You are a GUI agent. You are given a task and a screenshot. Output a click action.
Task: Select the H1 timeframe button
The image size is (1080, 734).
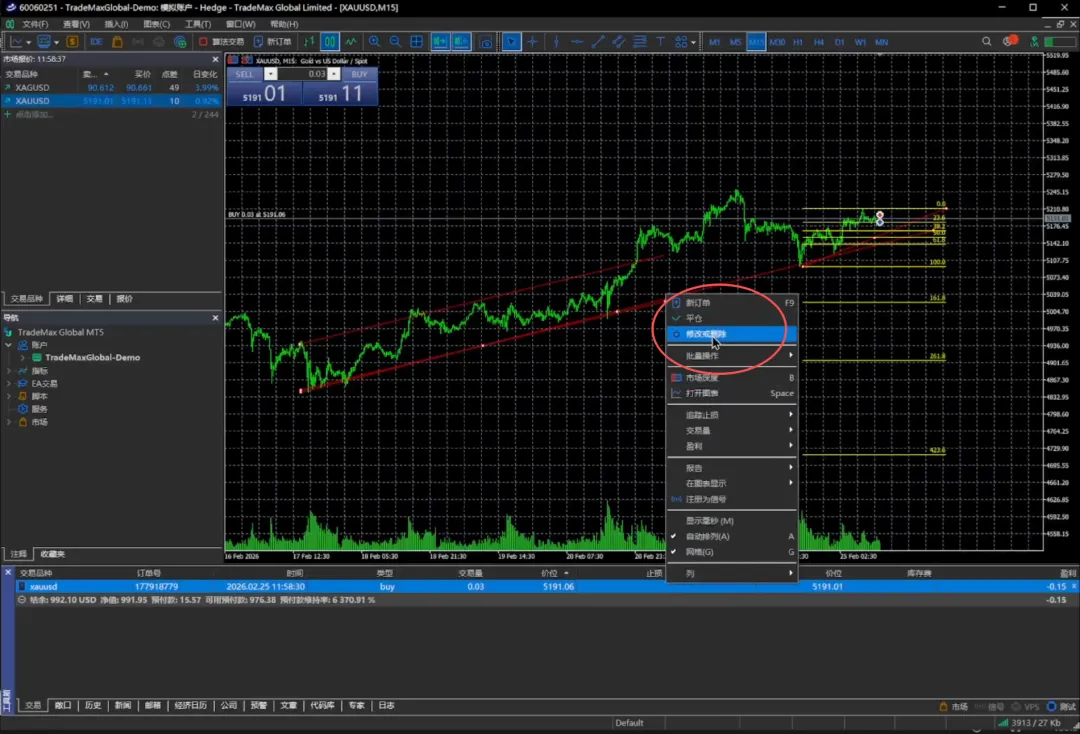pyautogui.click(x=798, y=42)
